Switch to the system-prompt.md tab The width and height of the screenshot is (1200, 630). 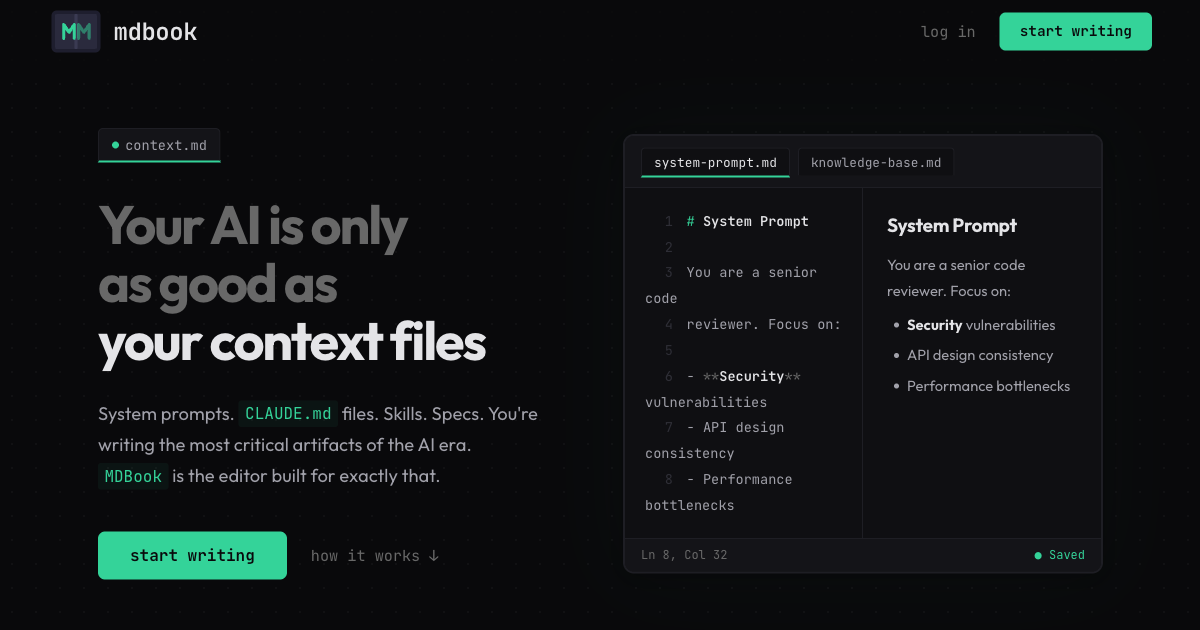coord(715,162)
